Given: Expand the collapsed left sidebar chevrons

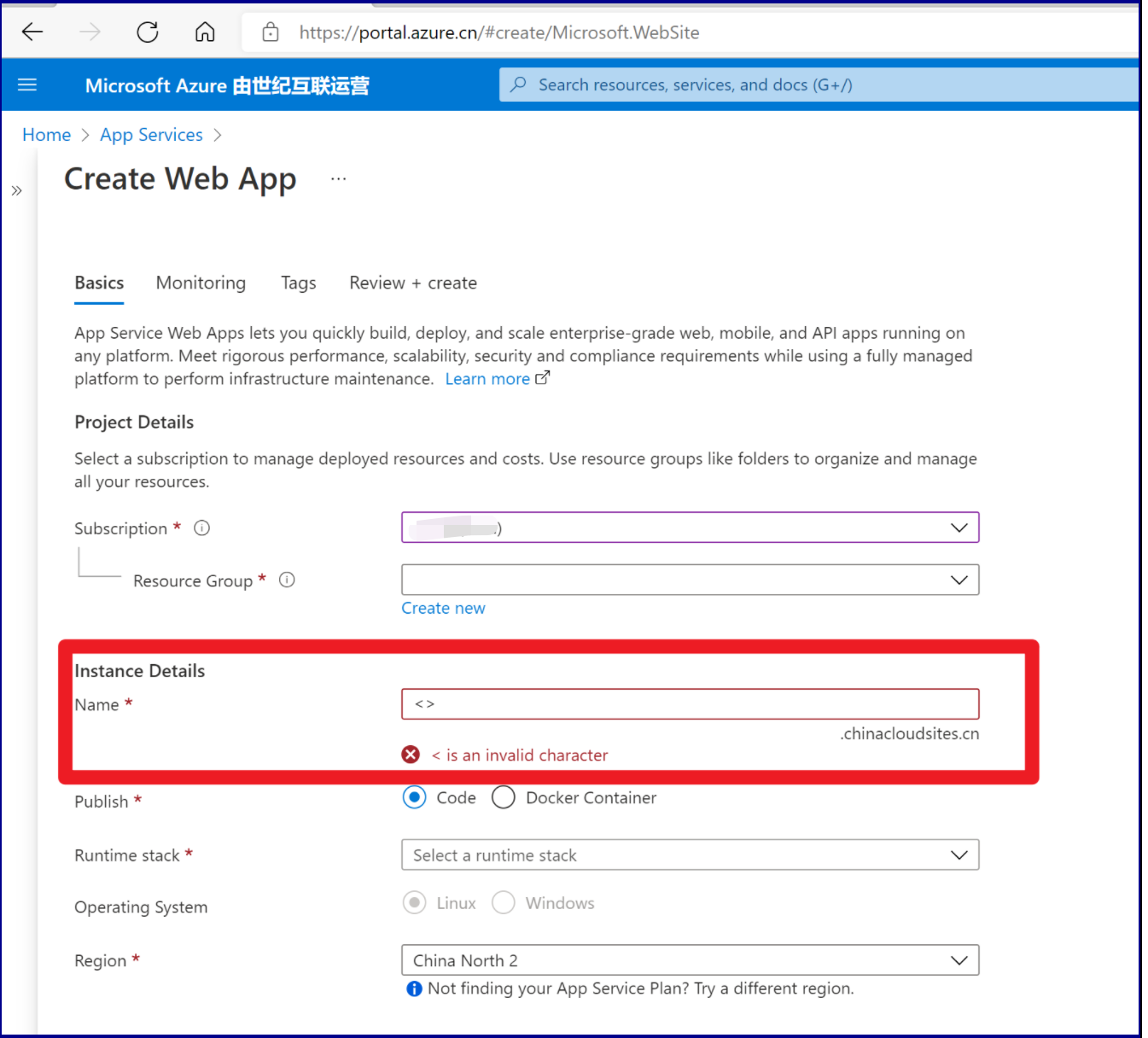Looking at the screenshot, I should [16, 190].
